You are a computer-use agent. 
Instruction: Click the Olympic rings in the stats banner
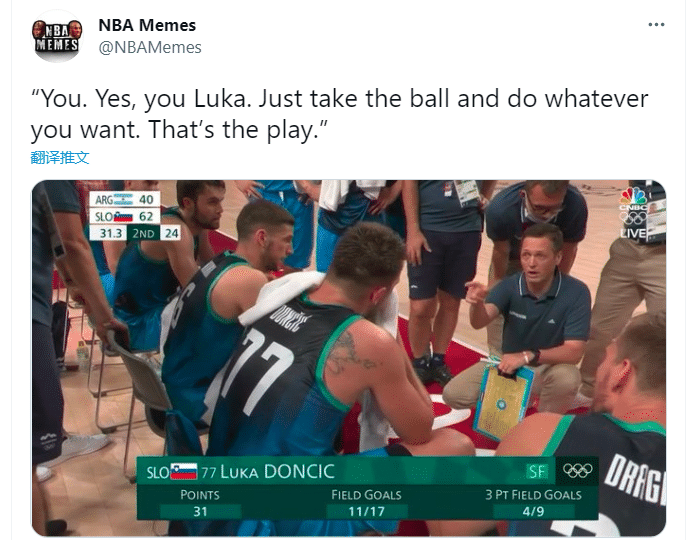[577, 471]
